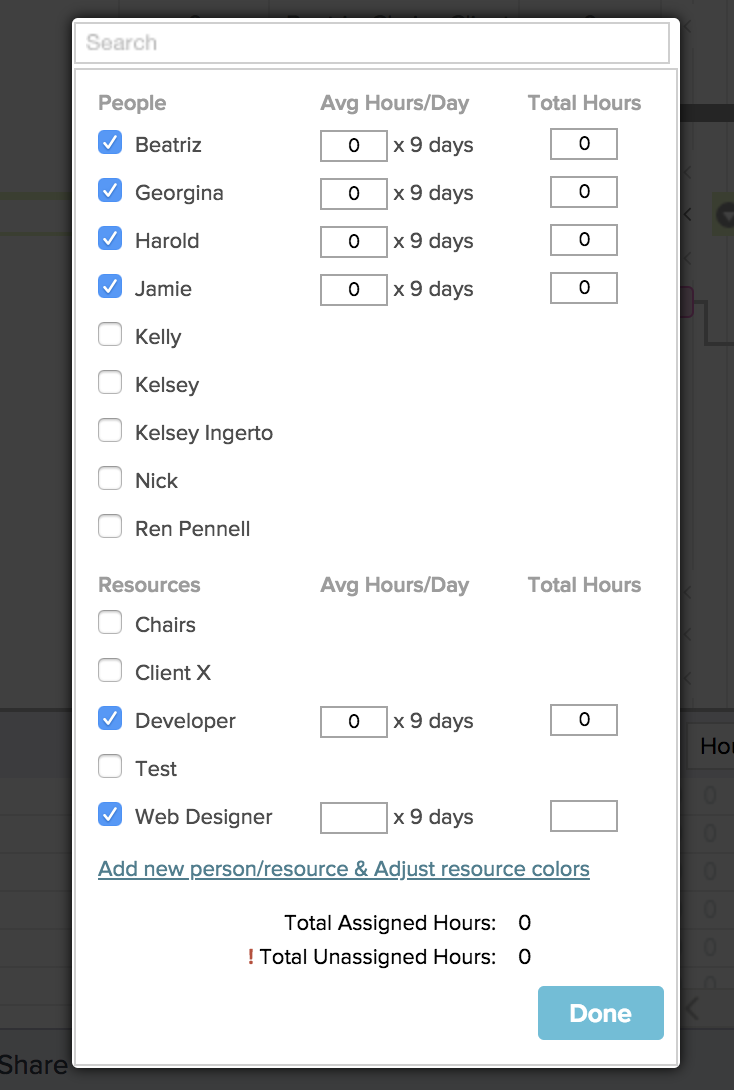734x1090 pixels.
Task: Disable the Harold assignment
Action: (x=110, y=238)
